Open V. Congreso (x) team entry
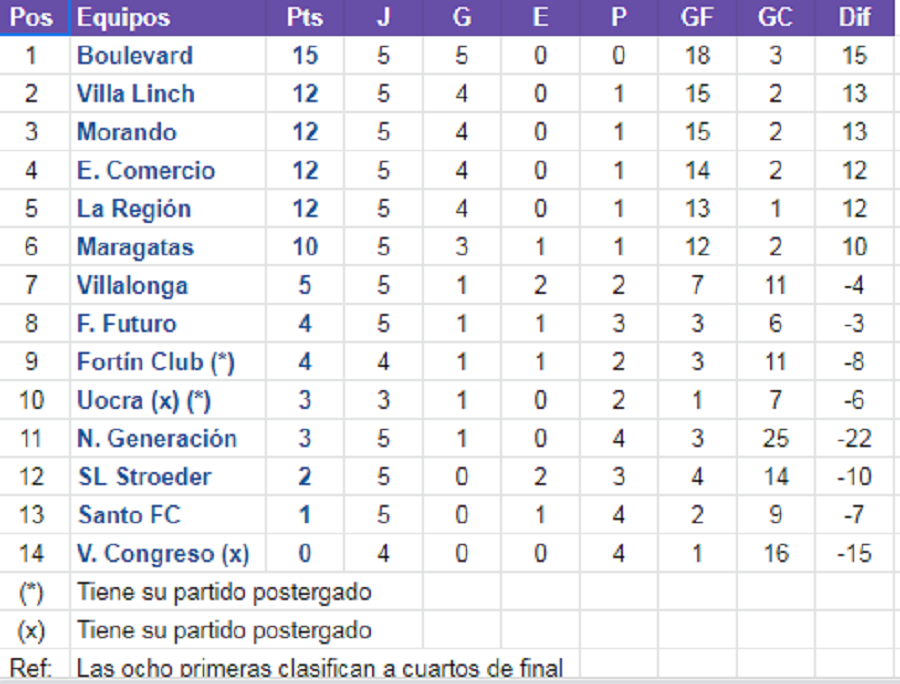The image size is (900, 684). click(163, 554)
